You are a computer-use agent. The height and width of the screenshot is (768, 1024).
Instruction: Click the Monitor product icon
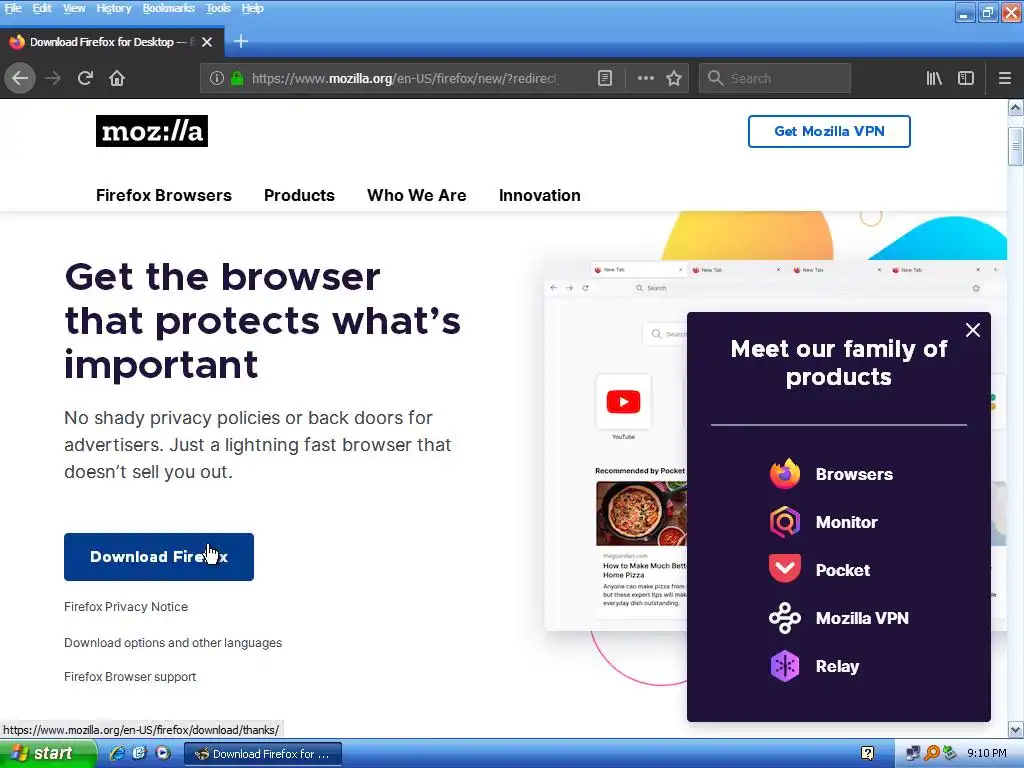click(785, 522)
